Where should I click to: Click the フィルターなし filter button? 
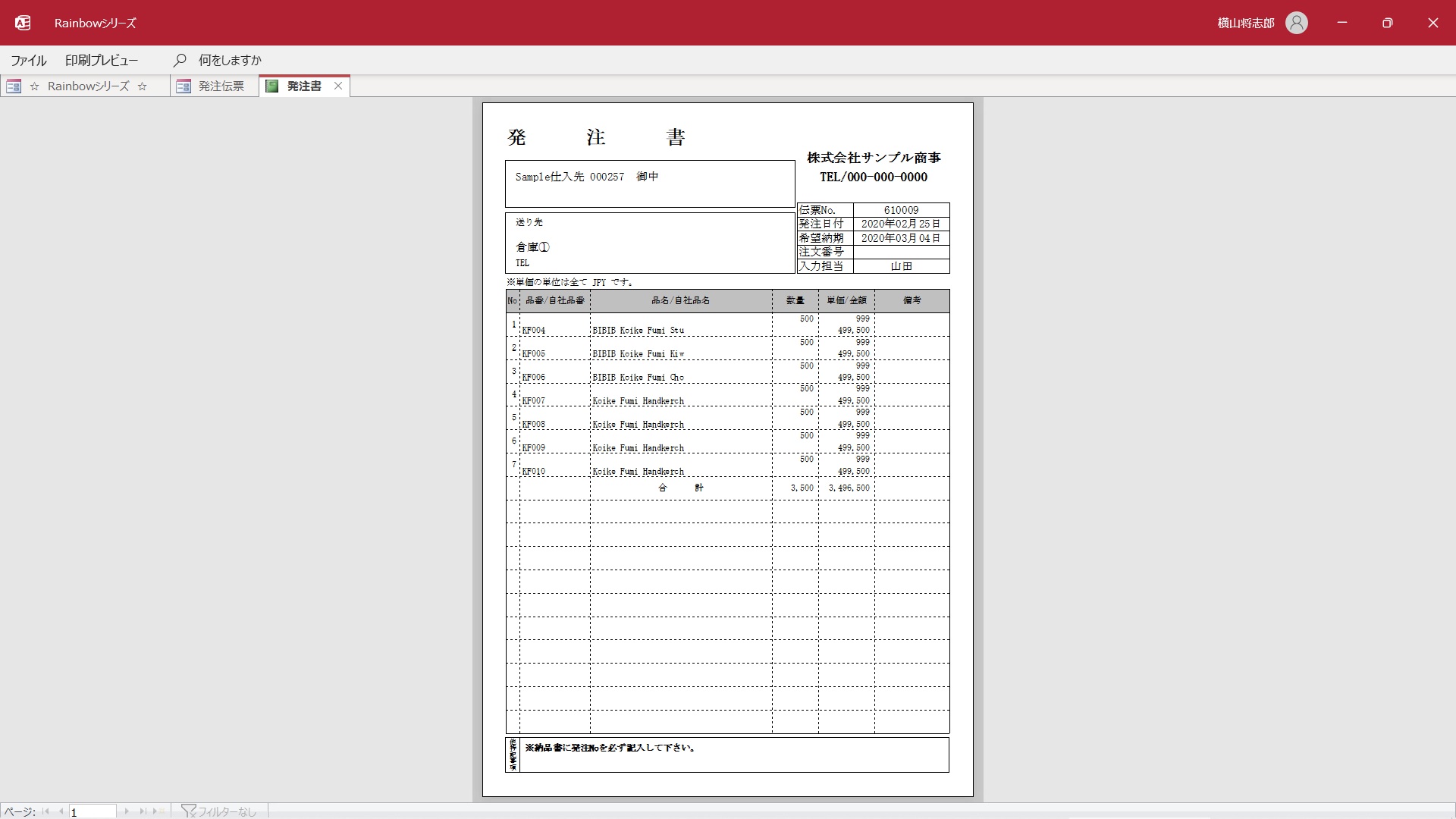click(x=219, y=811)
